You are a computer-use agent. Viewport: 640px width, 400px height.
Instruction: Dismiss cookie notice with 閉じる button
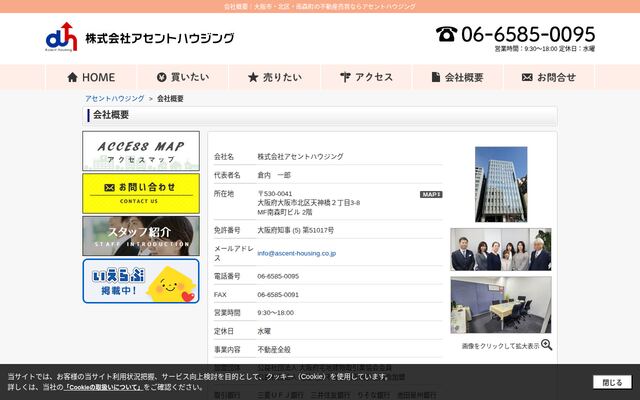coord(612,382)
